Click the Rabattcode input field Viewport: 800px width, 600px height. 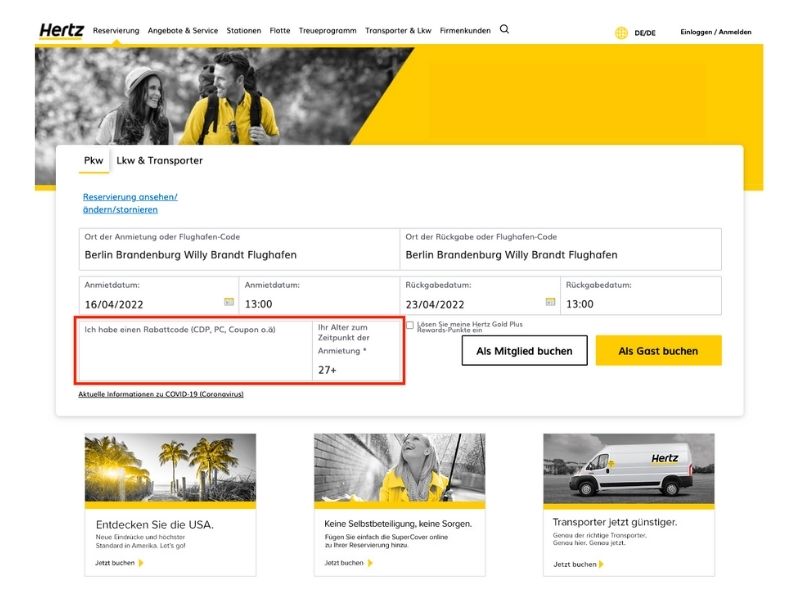click(x=195, y=350)
